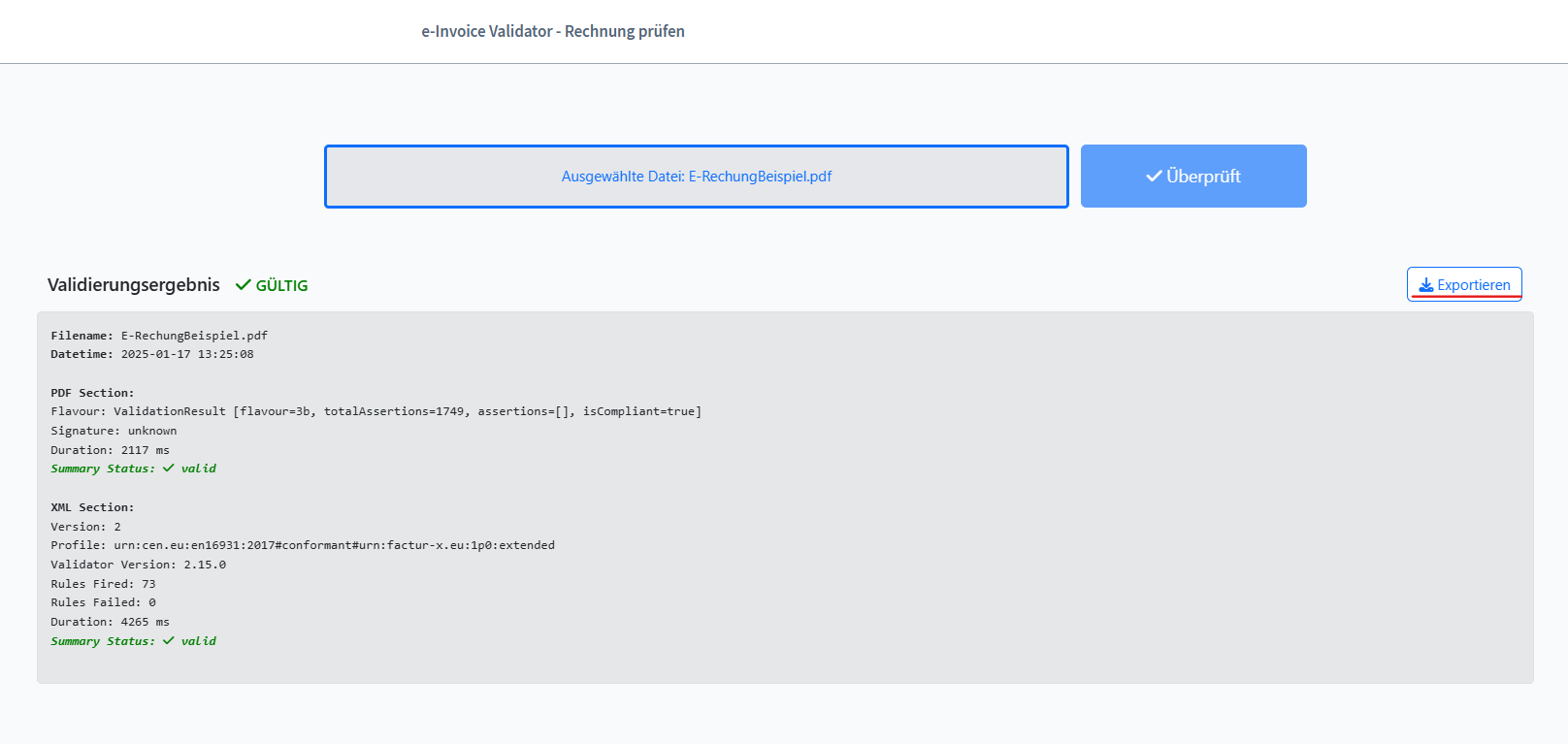1568x744 pixels.
Task: Click the green GÜLTIG status label
Action: [281, 285]
